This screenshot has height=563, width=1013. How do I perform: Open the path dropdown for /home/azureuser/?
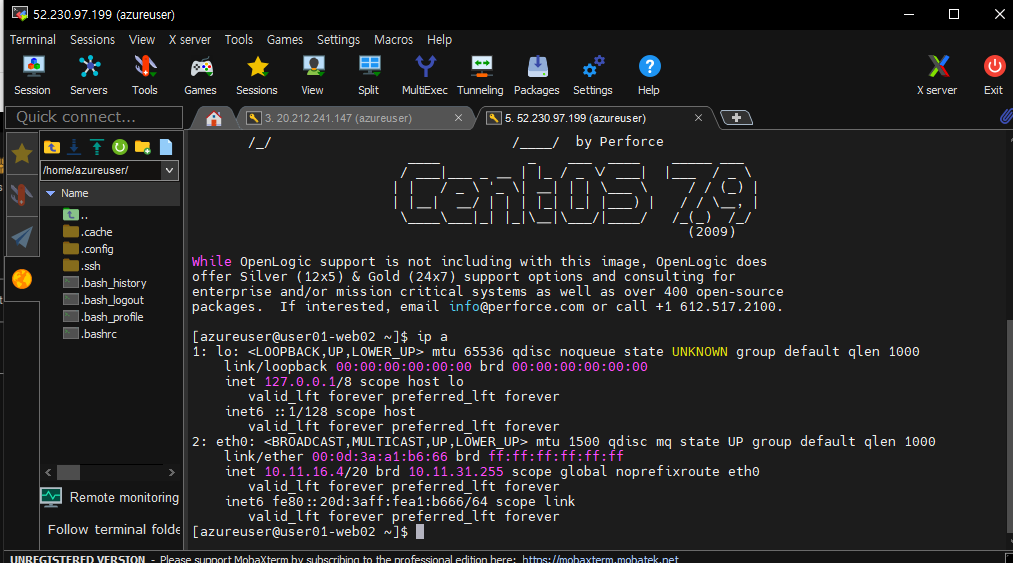pos(169,171)
